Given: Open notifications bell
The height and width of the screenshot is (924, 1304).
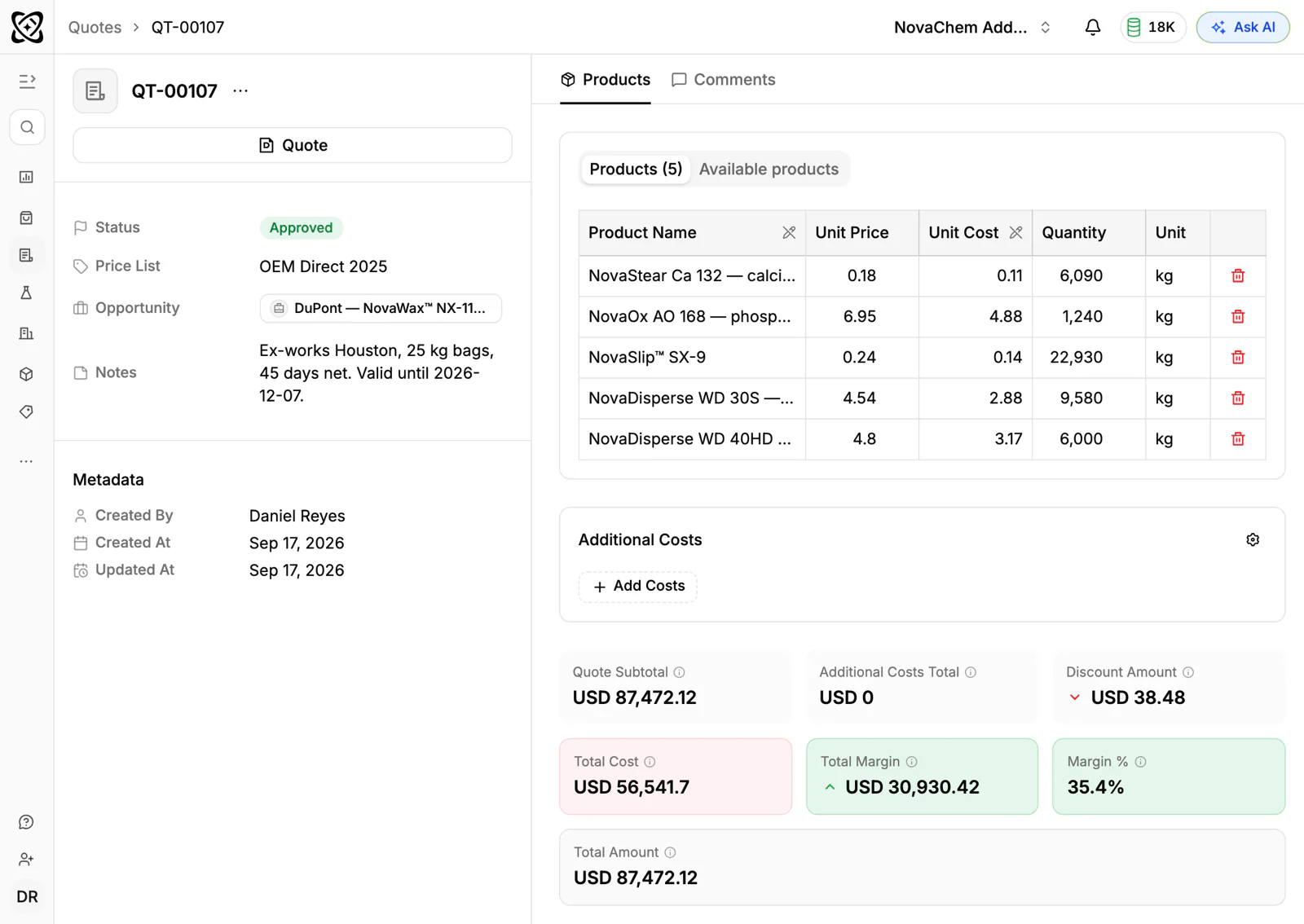Looking at the screenshot, I should [x=1093, y=27].
